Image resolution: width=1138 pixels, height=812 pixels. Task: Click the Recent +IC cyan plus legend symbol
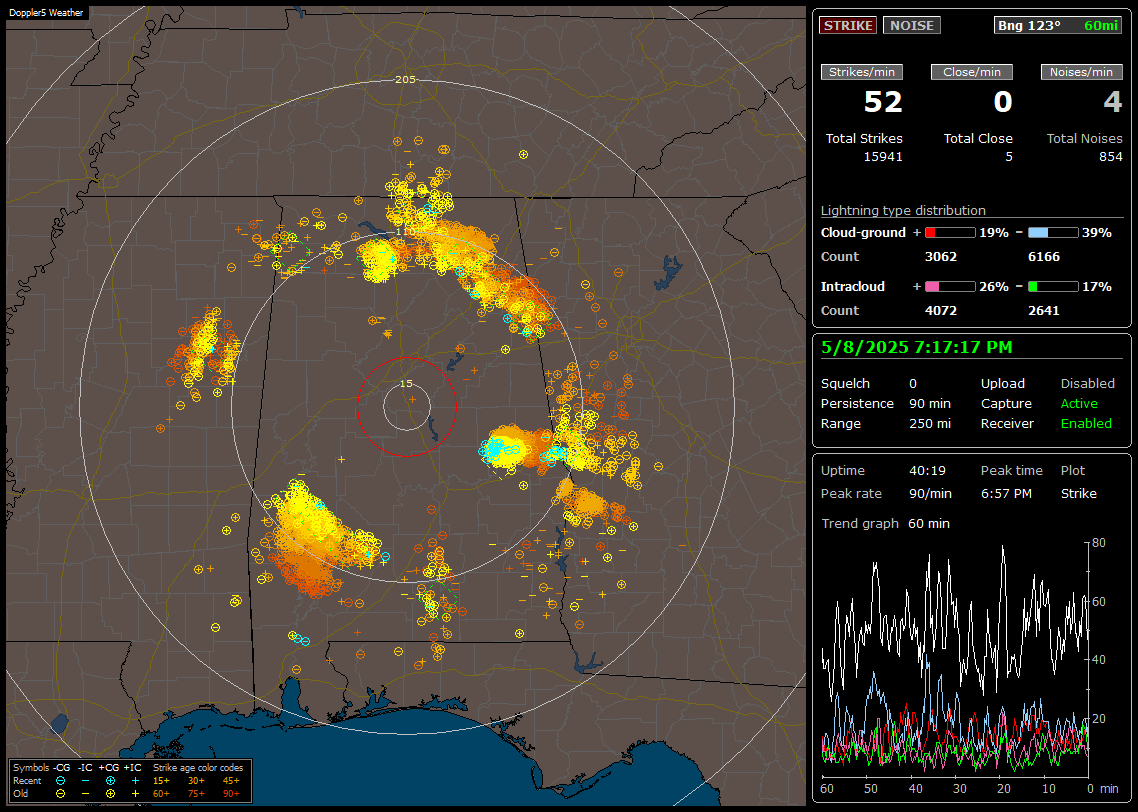tap(135, 781)
